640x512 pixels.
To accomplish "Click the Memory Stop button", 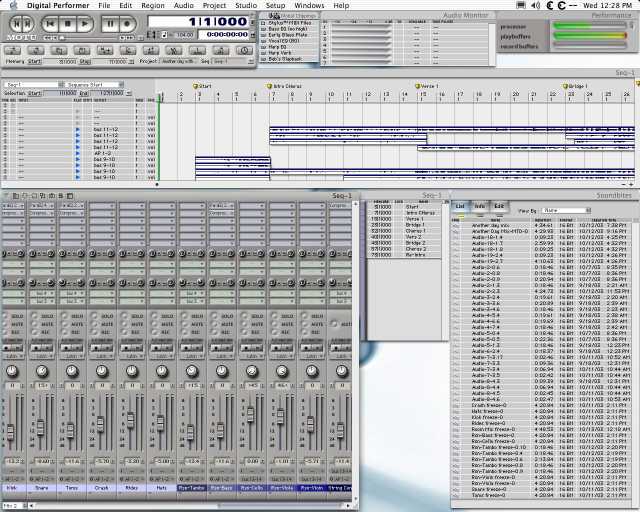I will coord(85,61).
